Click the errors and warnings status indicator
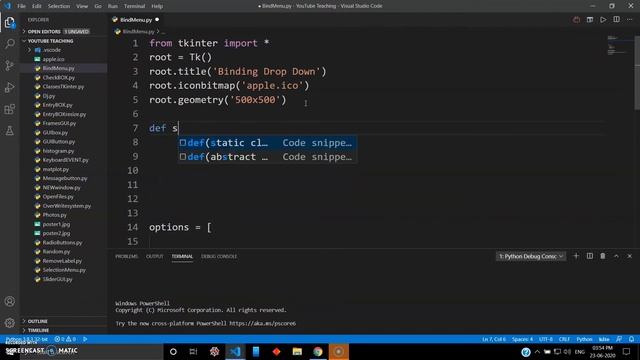640x360 pixels. pyautogui.click(x=65, y=339)
